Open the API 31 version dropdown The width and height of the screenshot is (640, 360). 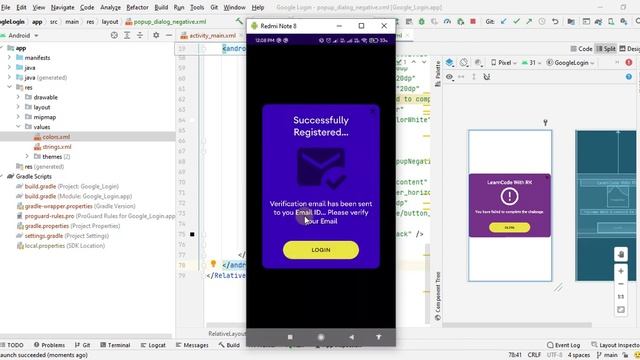pyautogui.click(x=531, y=62)
